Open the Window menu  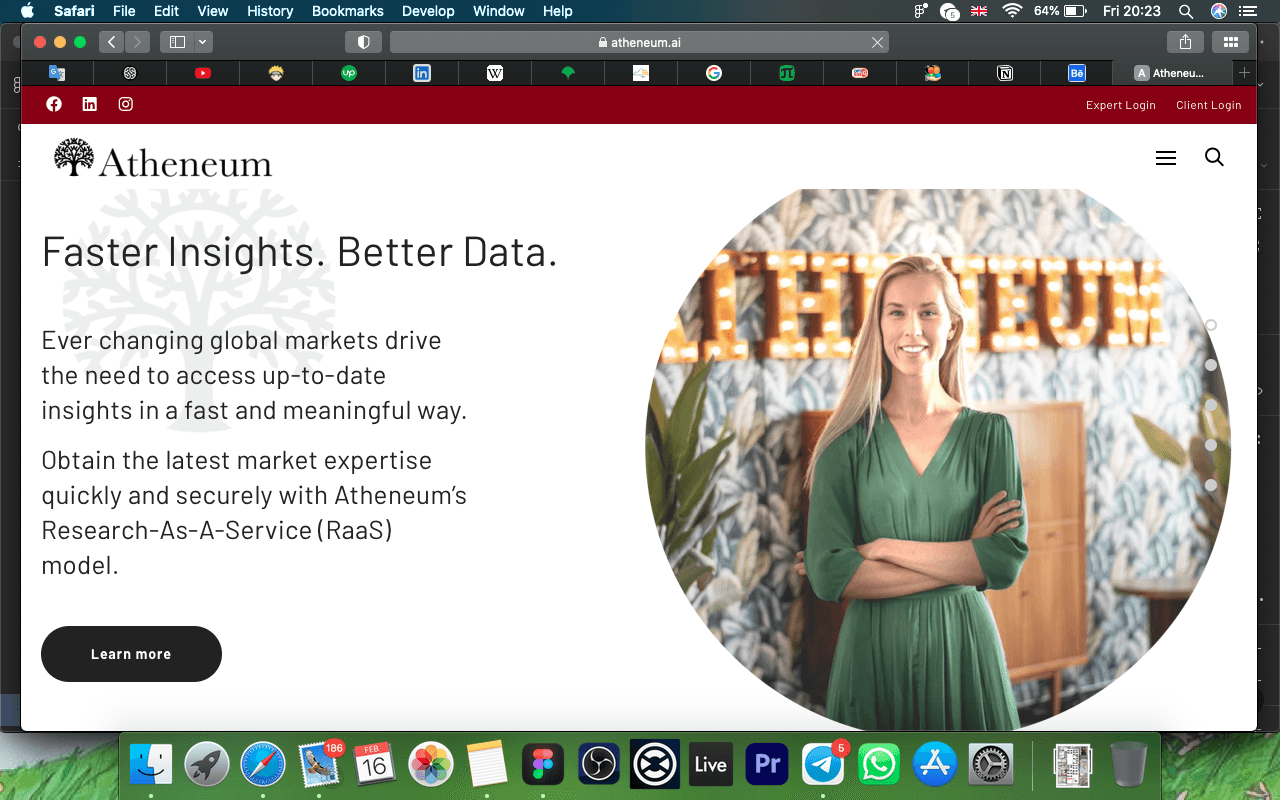(x=498, y=11)
